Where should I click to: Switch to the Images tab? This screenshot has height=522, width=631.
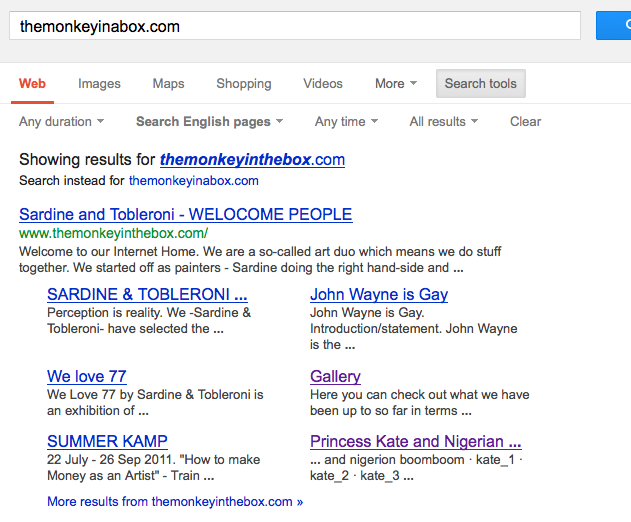[x=99, y=84]
